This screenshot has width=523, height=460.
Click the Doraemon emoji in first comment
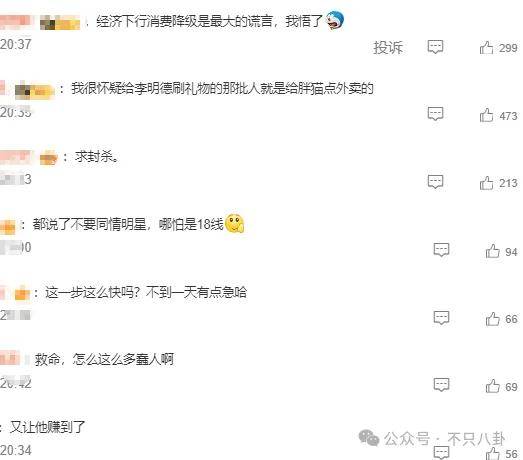[335, 20]
